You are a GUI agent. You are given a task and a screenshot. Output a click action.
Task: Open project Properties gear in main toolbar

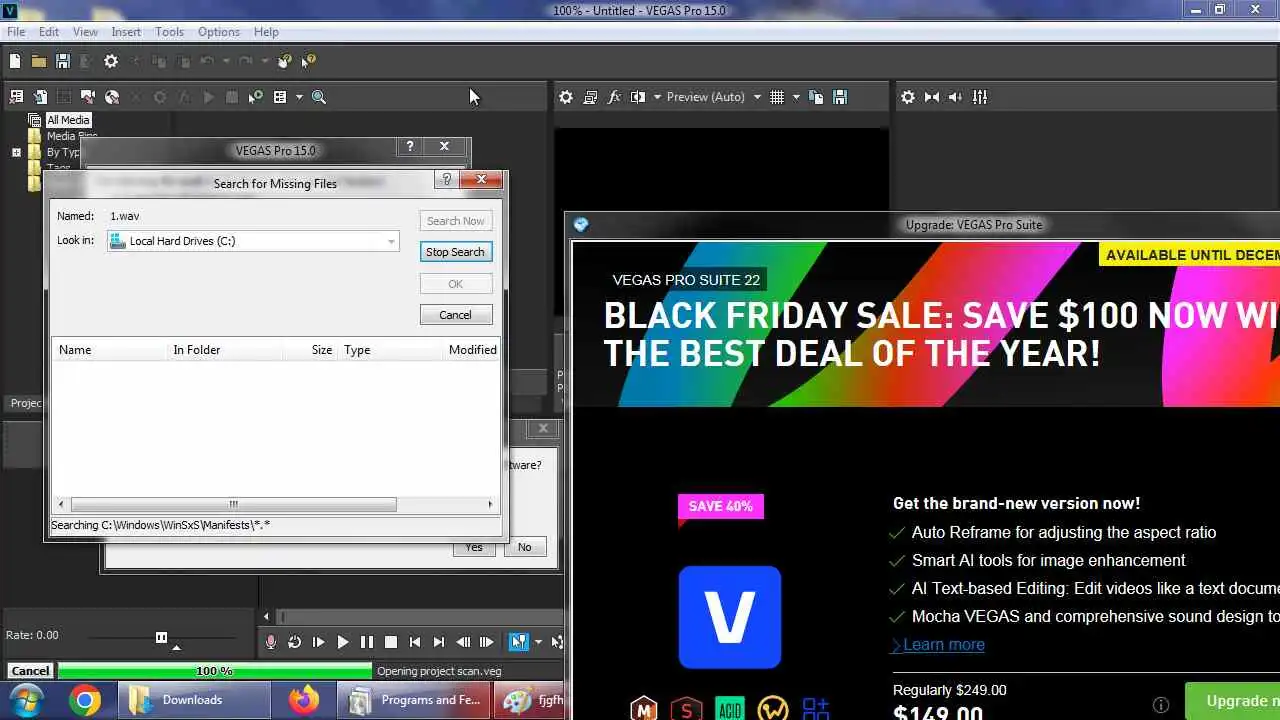coord(111,61)
